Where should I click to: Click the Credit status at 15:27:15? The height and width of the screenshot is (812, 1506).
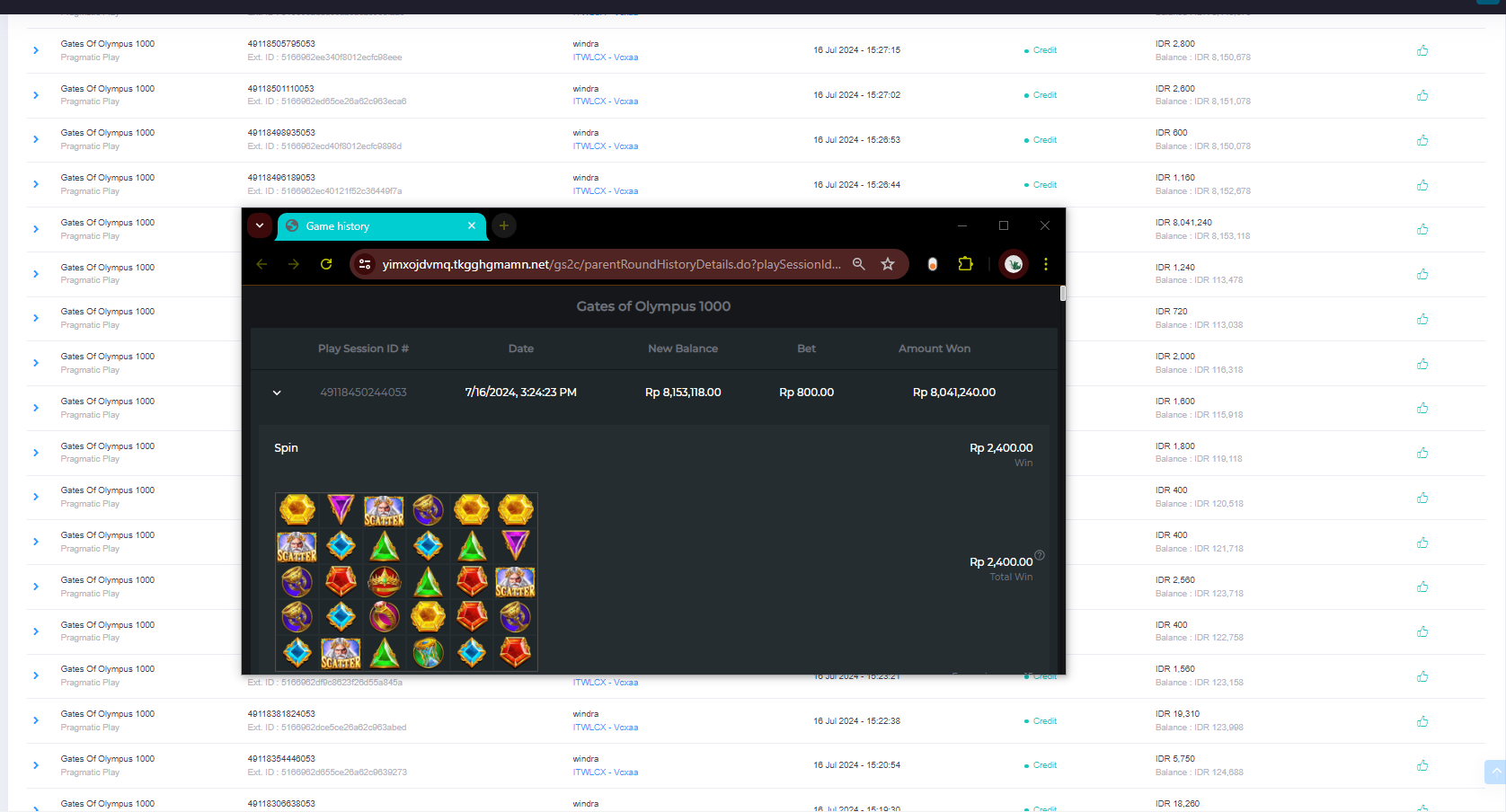point(1041,50)
